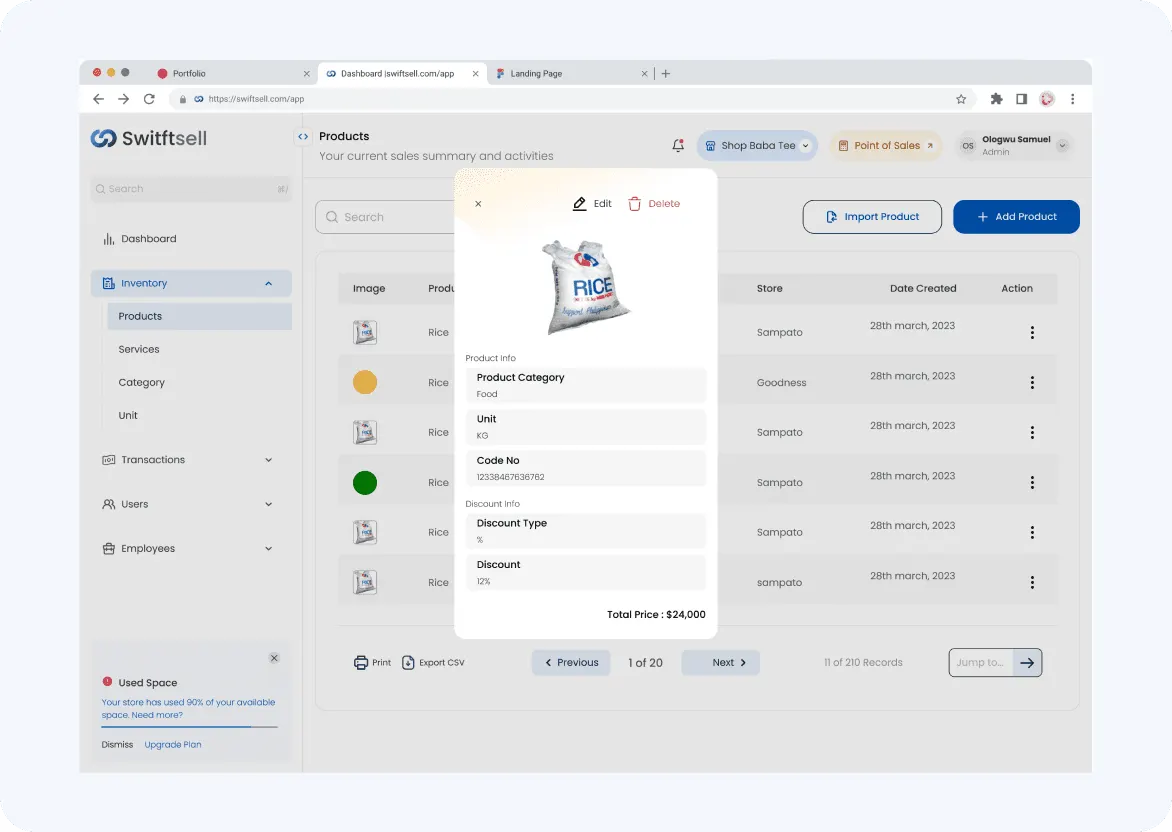Collapse the Inventory sidebar section
1172x832 pixels.
[x=268, y=283]
